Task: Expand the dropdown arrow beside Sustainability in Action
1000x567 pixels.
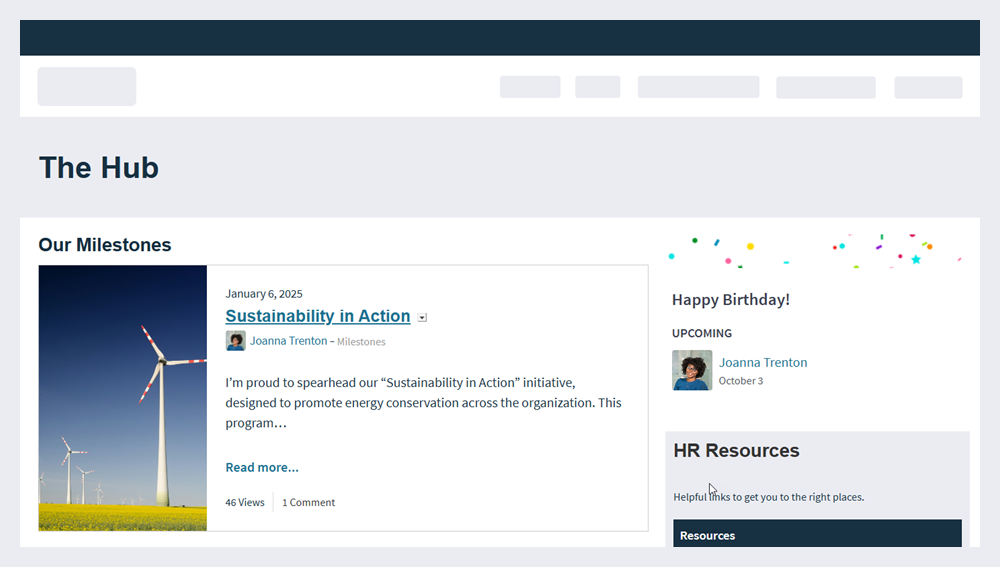Action: (x=422, y=318)
